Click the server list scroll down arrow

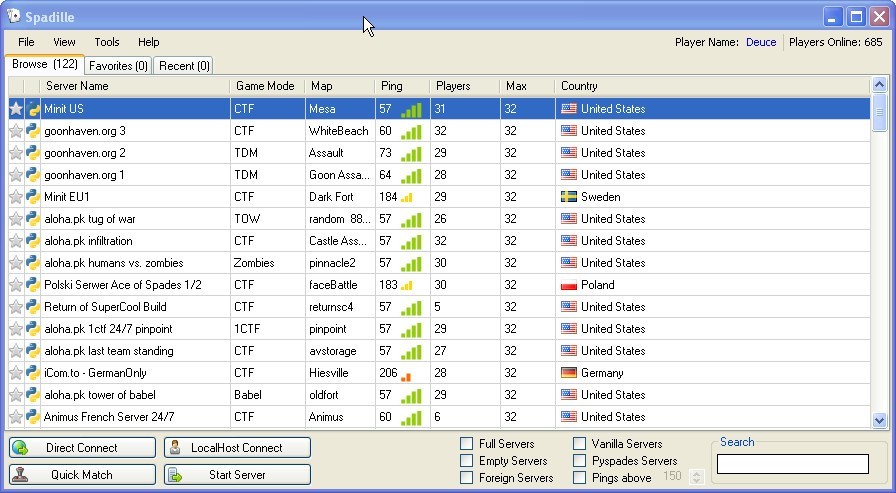879,421
